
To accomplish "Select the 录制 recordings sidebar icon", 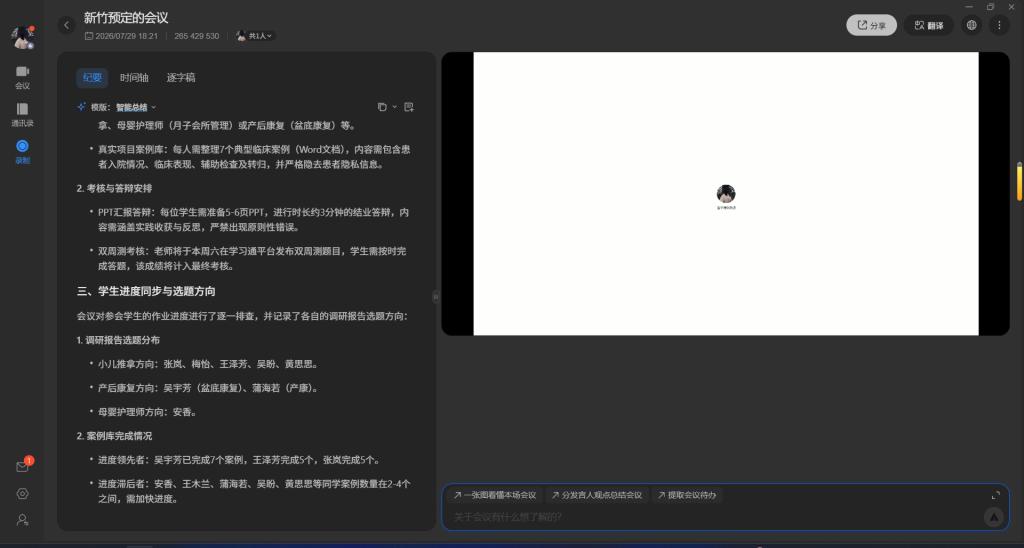I will click(22, 152).
